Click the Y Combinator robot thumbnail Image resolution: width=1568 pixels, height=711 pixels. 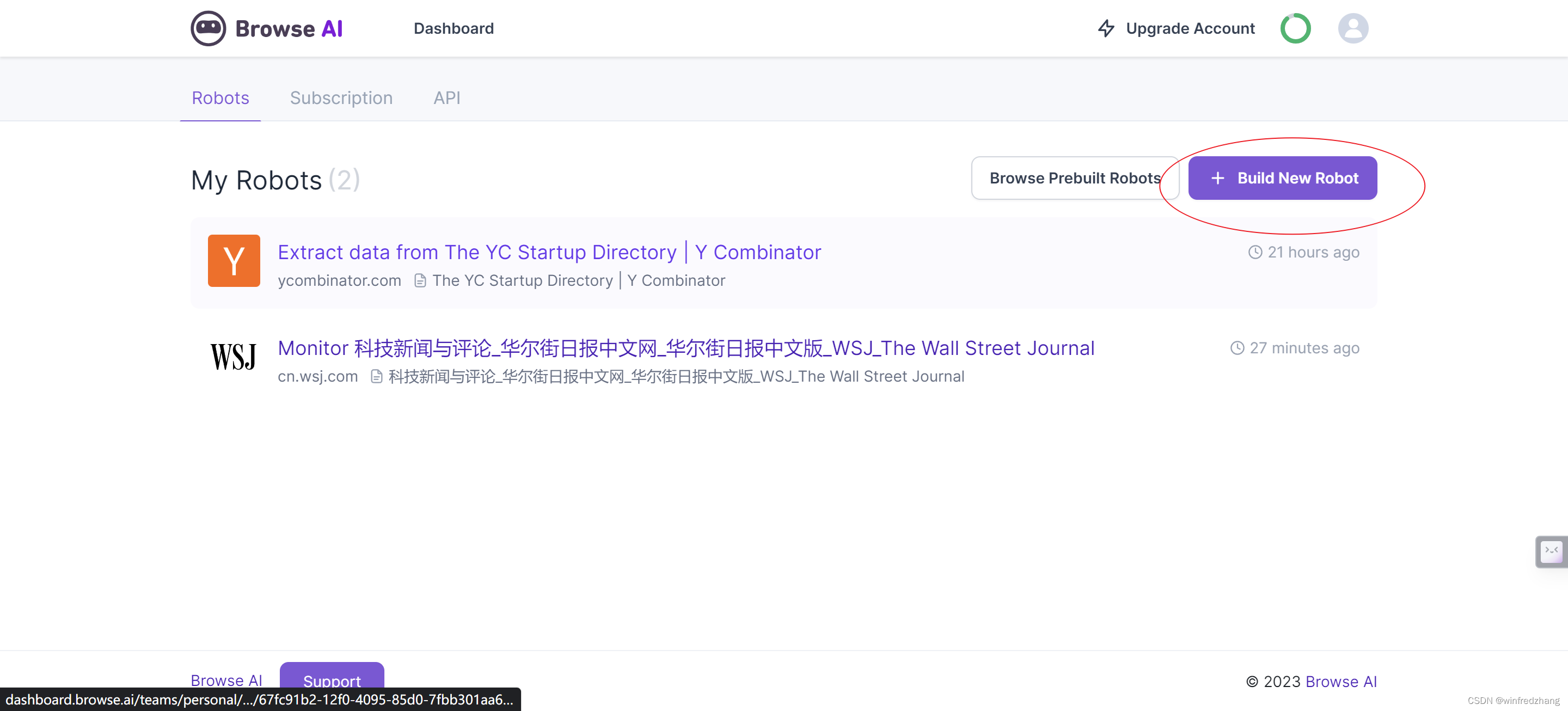234,261
